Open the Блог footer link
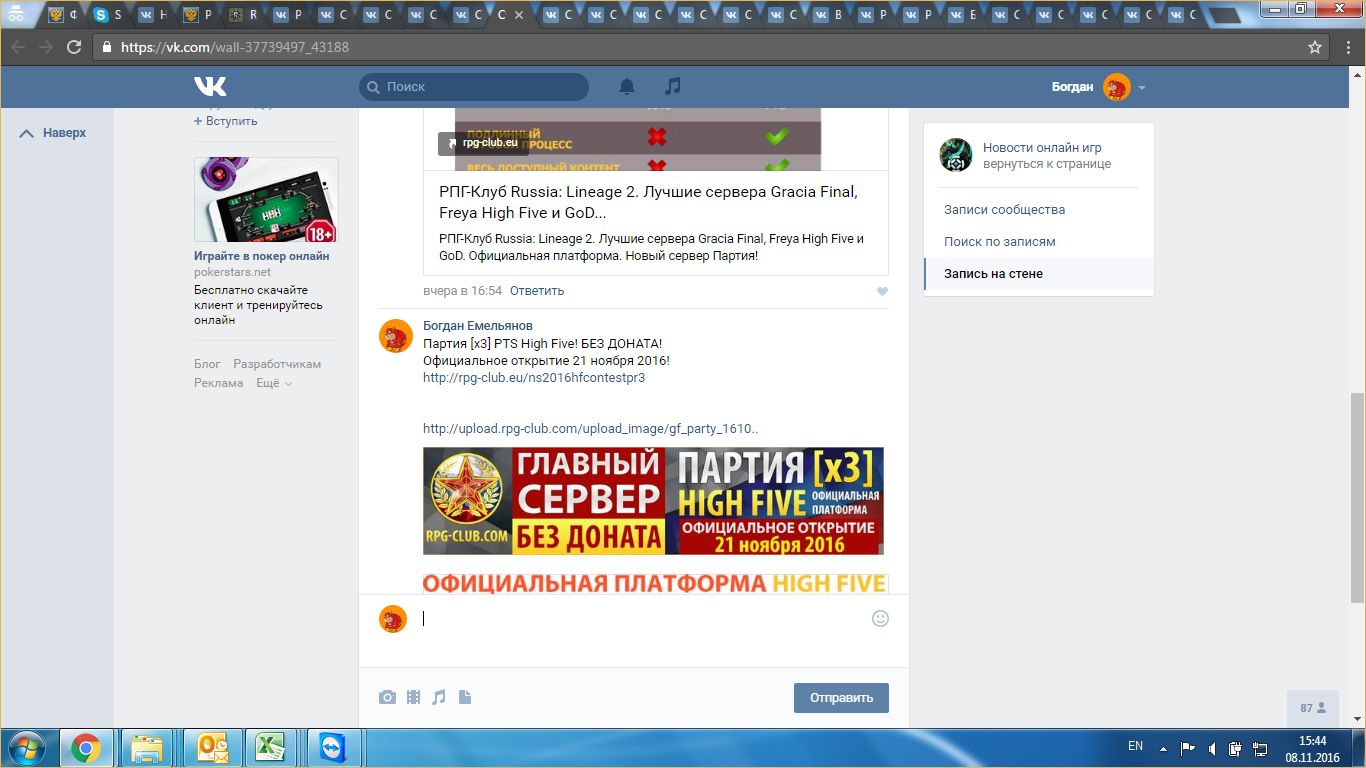Screen dimensions: 1366x768 (x=207, y=364)
